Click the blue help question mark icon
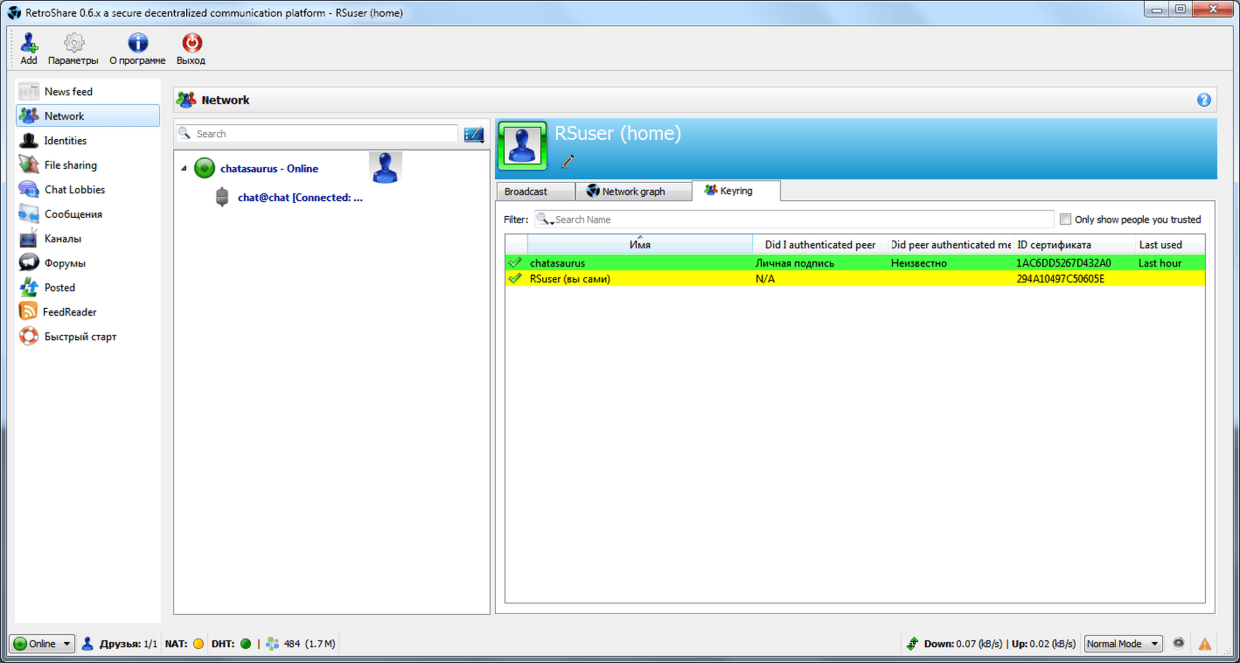The width and height of the screenshot is (1240, 663). [x=1204, y=100]
